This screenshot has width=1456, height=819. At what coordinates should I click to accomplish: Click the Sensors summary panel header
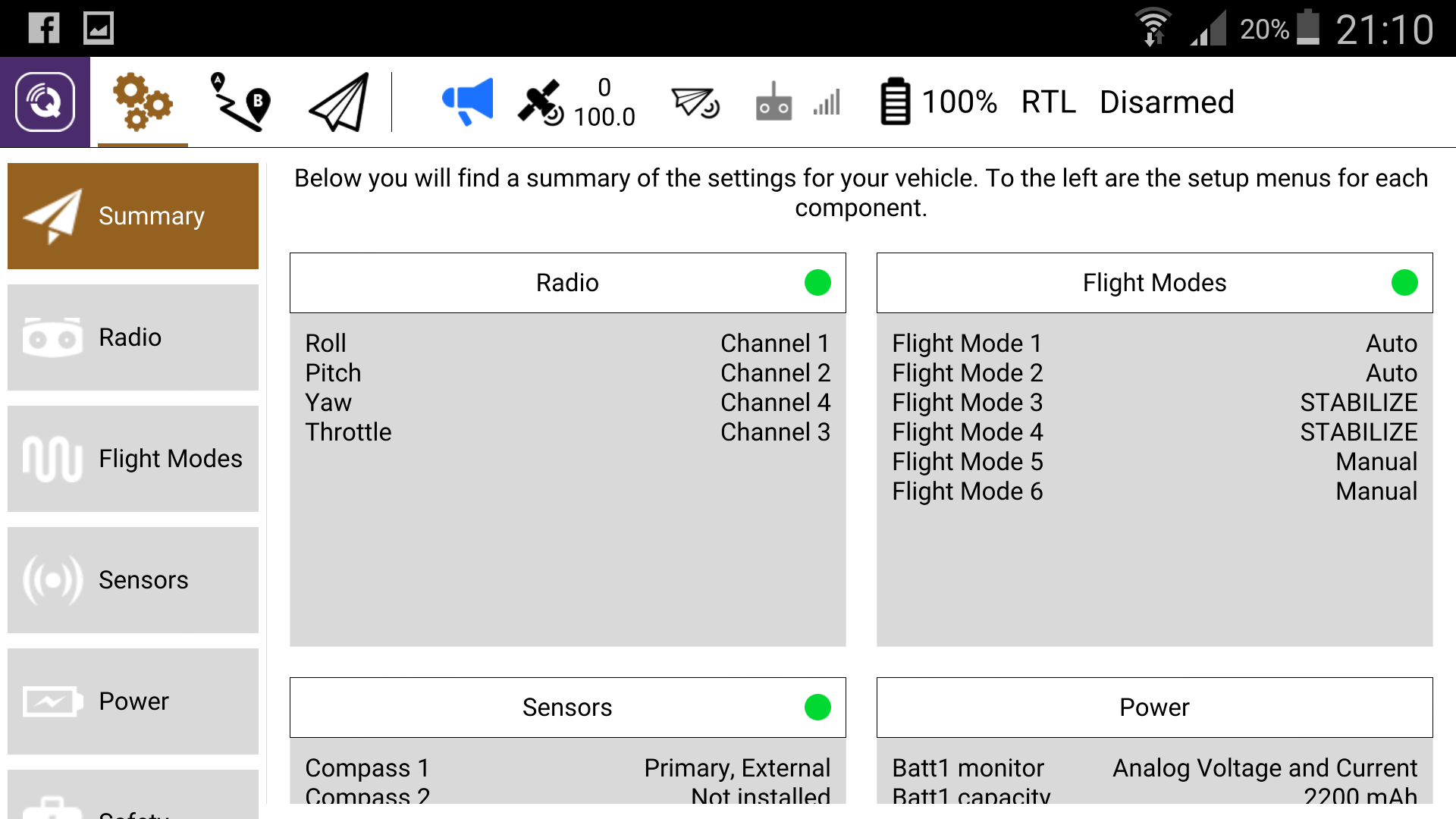[567, 708]
